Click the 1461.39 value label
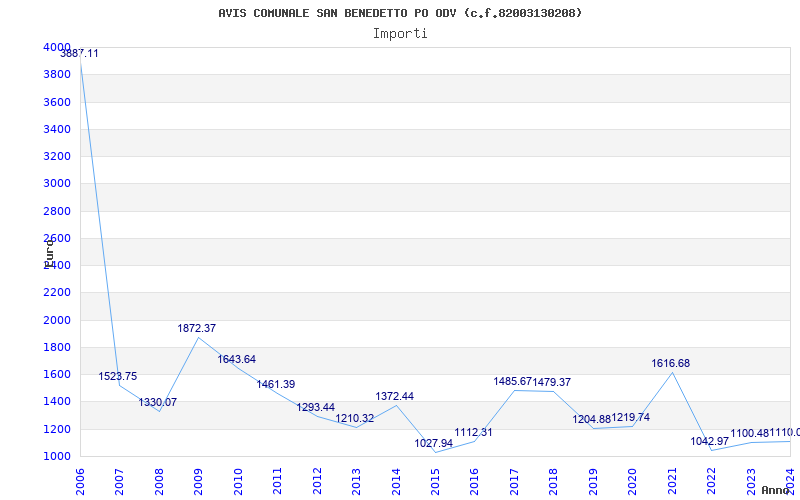The image size is (800, 500). 275,384
